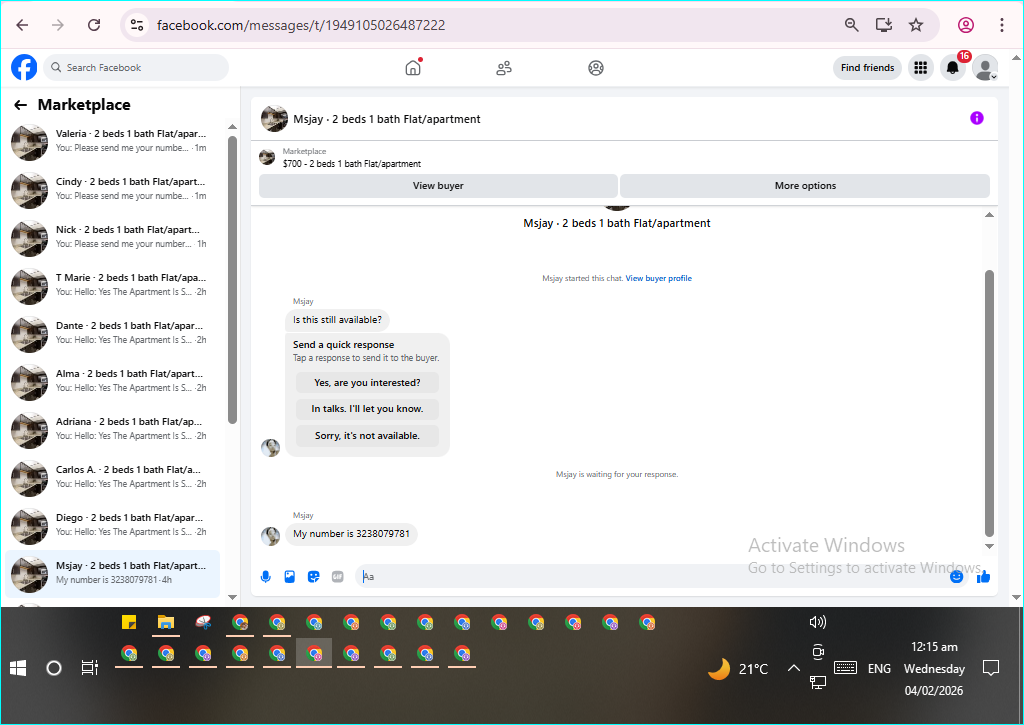Click the voice clip microphone icon
This screenshot has height=725, width=1024.
266,577
